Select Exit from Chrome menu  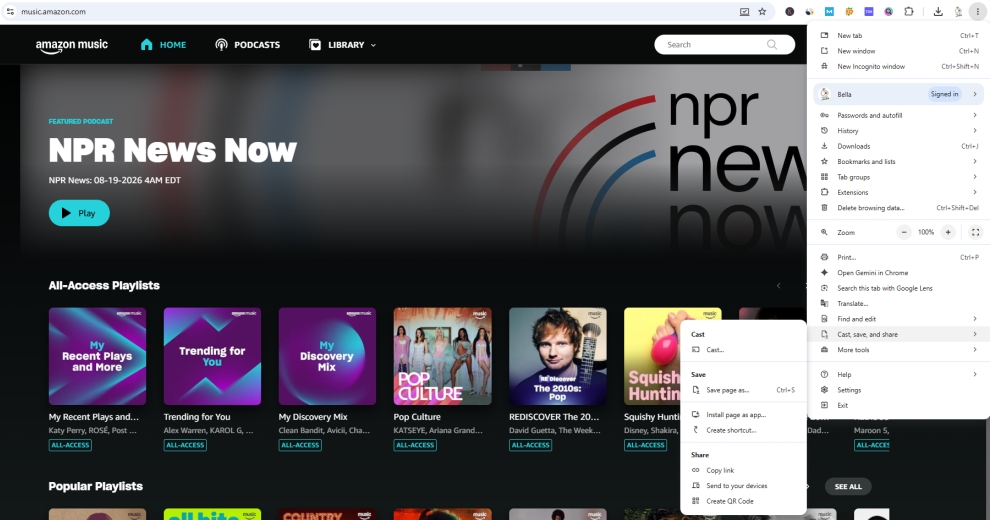point(898,405)
